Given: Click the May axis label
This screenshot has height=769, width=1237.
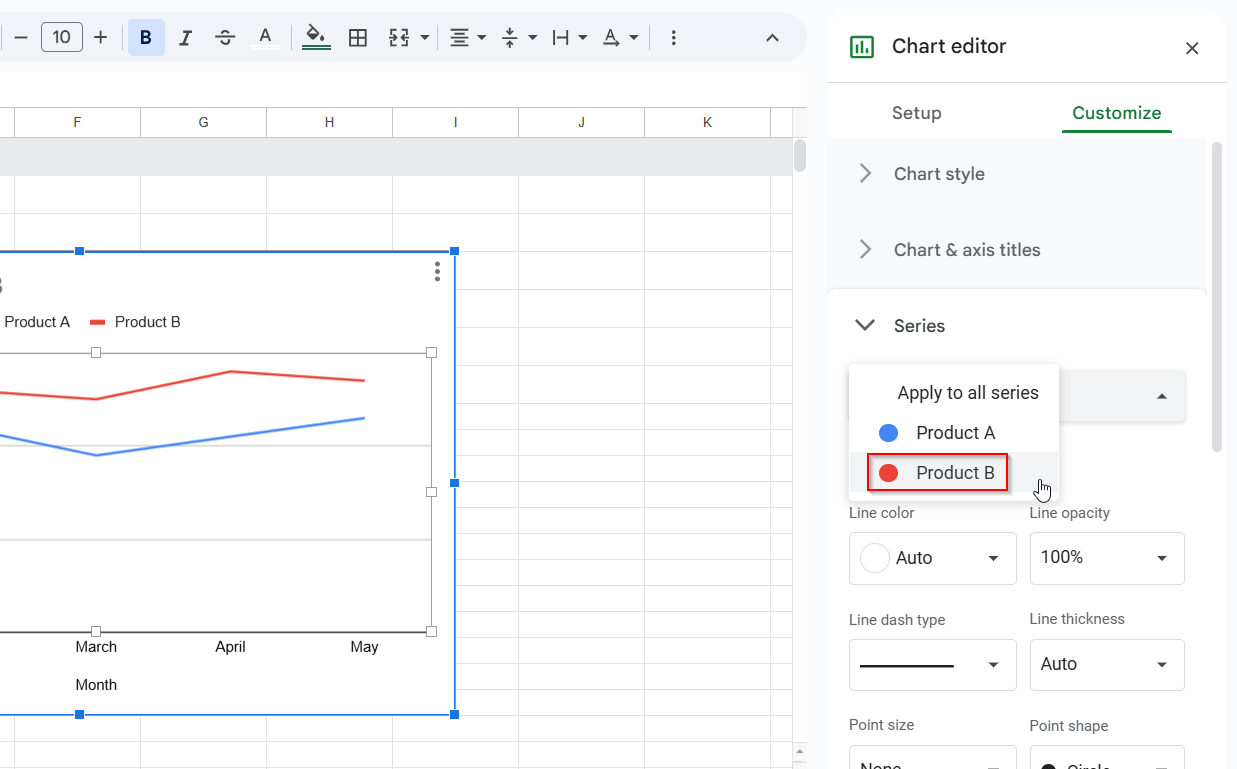Looking at the screenshot, I should (x=364, y=647).
